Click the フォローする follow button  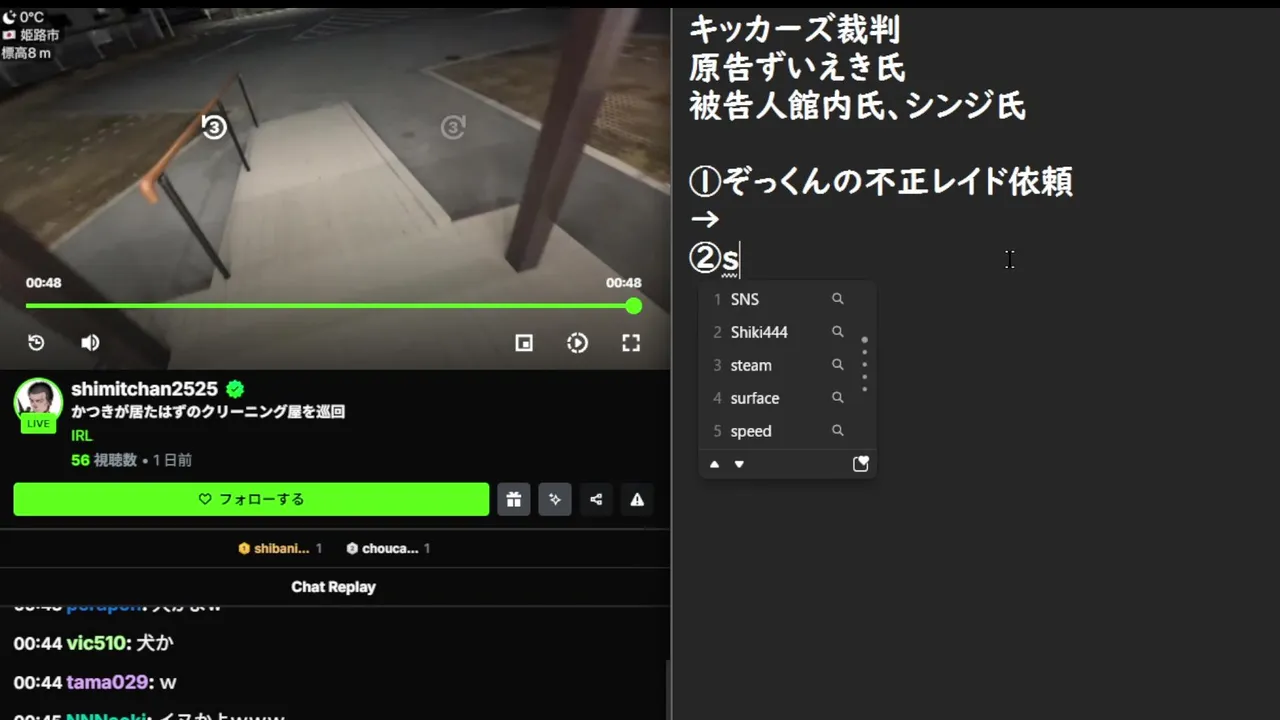pos(251,499)
